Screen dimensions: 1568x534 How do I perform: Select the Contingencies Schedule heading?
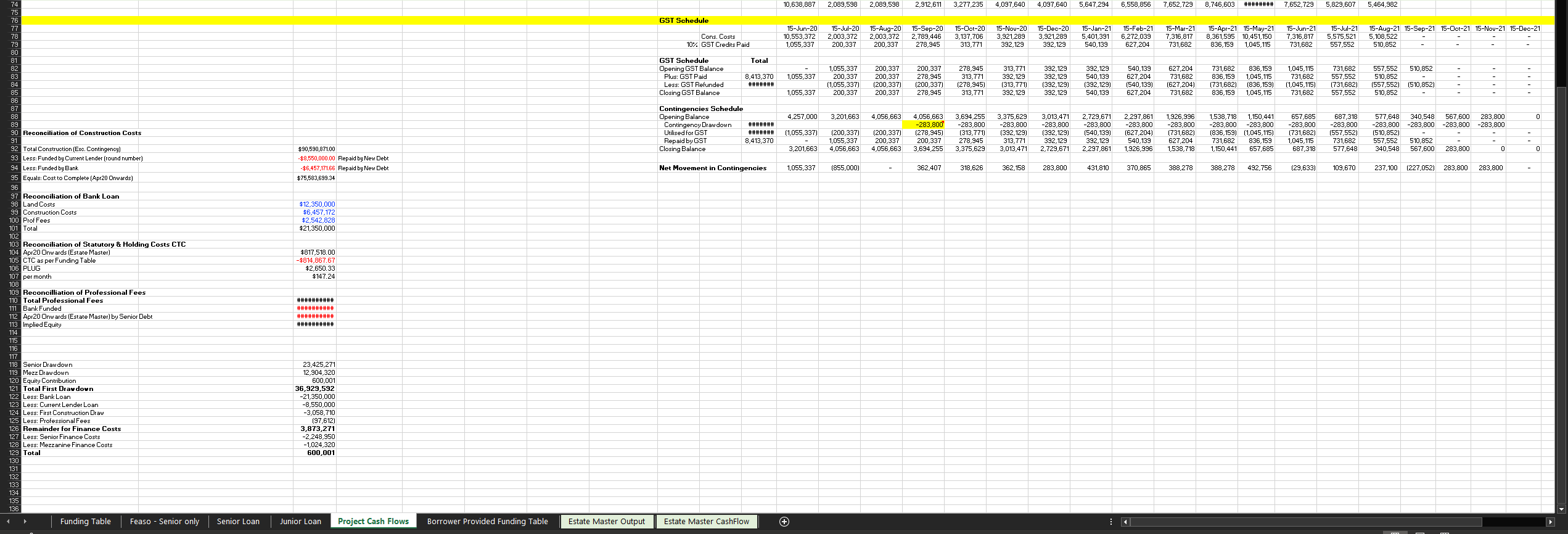tap(701, 109)
